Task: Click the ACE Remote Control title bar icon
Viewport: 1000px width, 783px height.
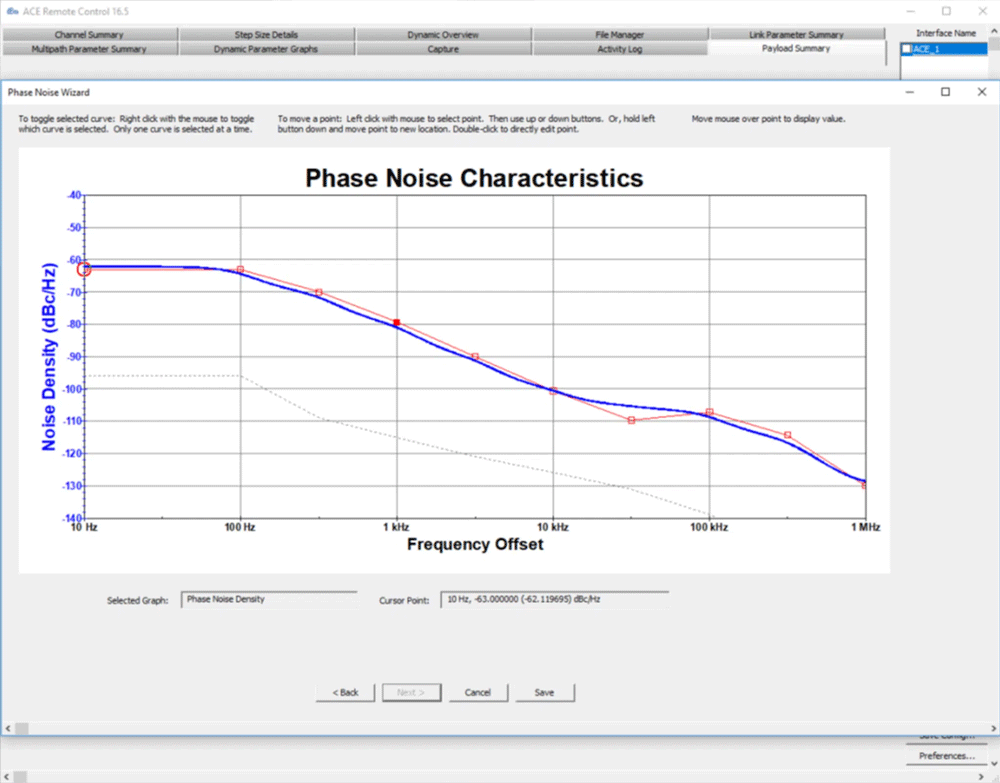Action: (x=11, y=11)
